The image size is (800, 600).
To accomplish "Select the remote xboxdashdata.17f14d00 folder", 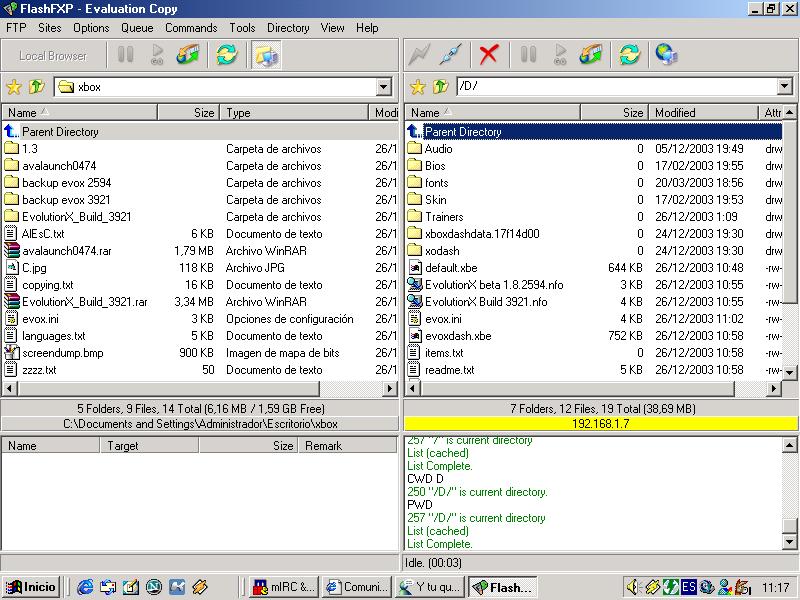I will tap(482, 234).
